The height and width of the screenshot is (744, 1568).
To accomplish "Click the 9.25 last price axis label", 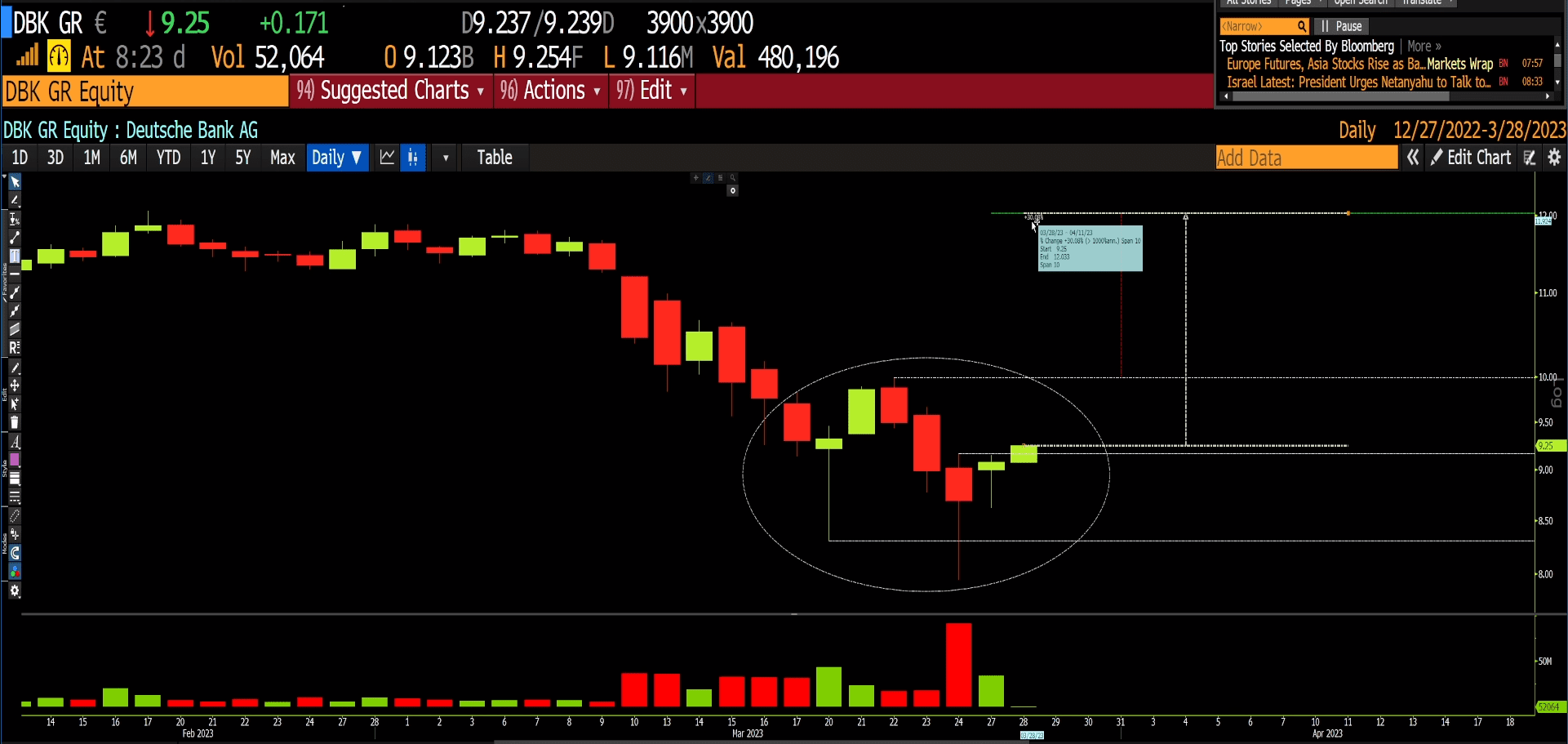I will click(1550, 446).
